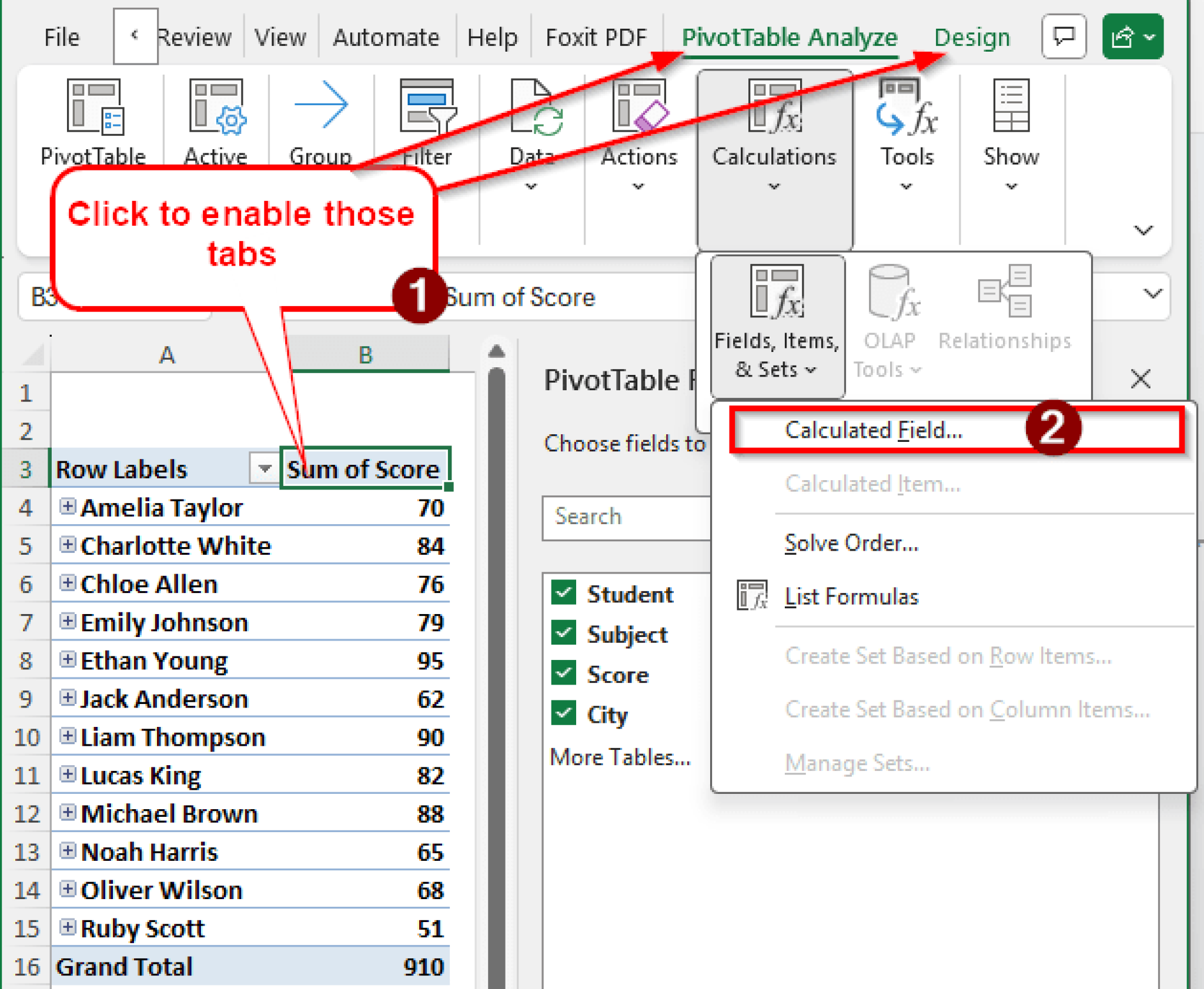Expand the Fields, Items, & Sets chevron
The image size is (1204, 989).
pos(812,370)
